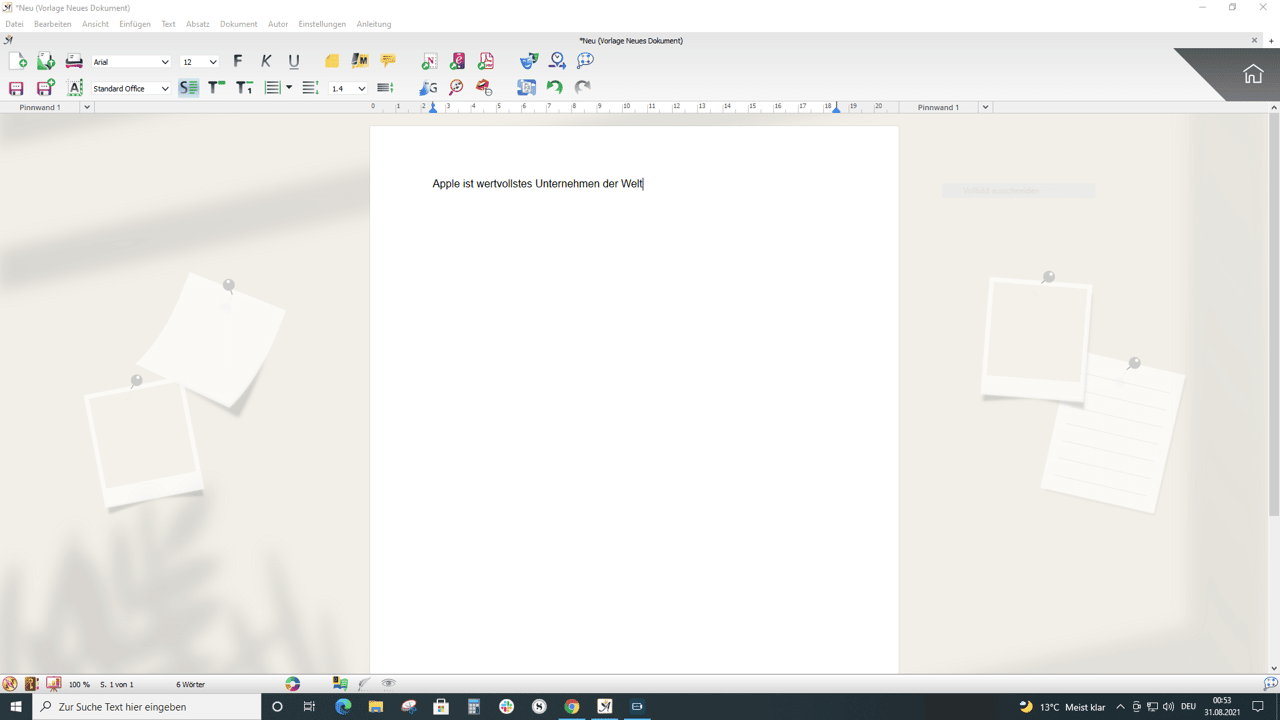The height and width of the screenshot is (720, 1280).
Task: Toggle bold formatting (F)
Action: [238, 61]
